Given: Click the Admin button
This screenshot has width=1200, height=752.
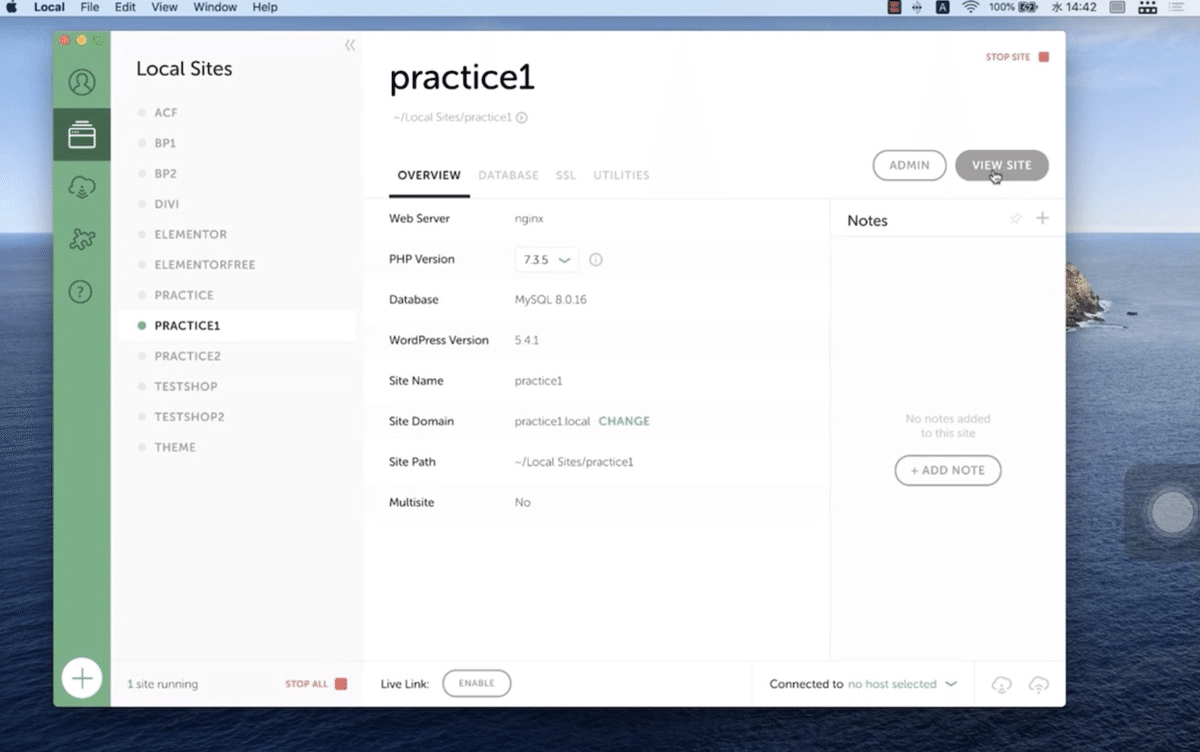Looking at the screenshot, I should click(910, 165).
